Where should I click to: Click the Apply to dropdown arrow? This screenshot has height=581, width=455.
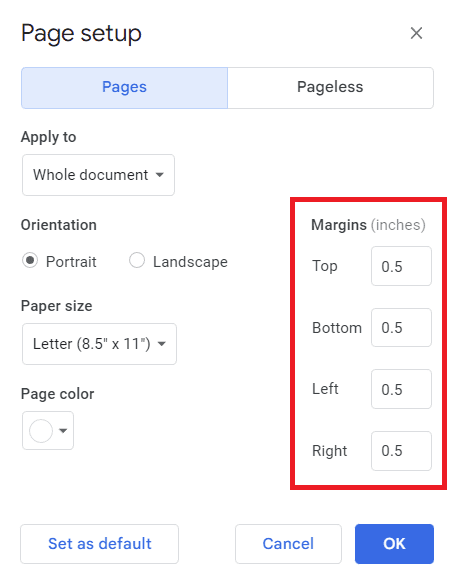point(160,175)
